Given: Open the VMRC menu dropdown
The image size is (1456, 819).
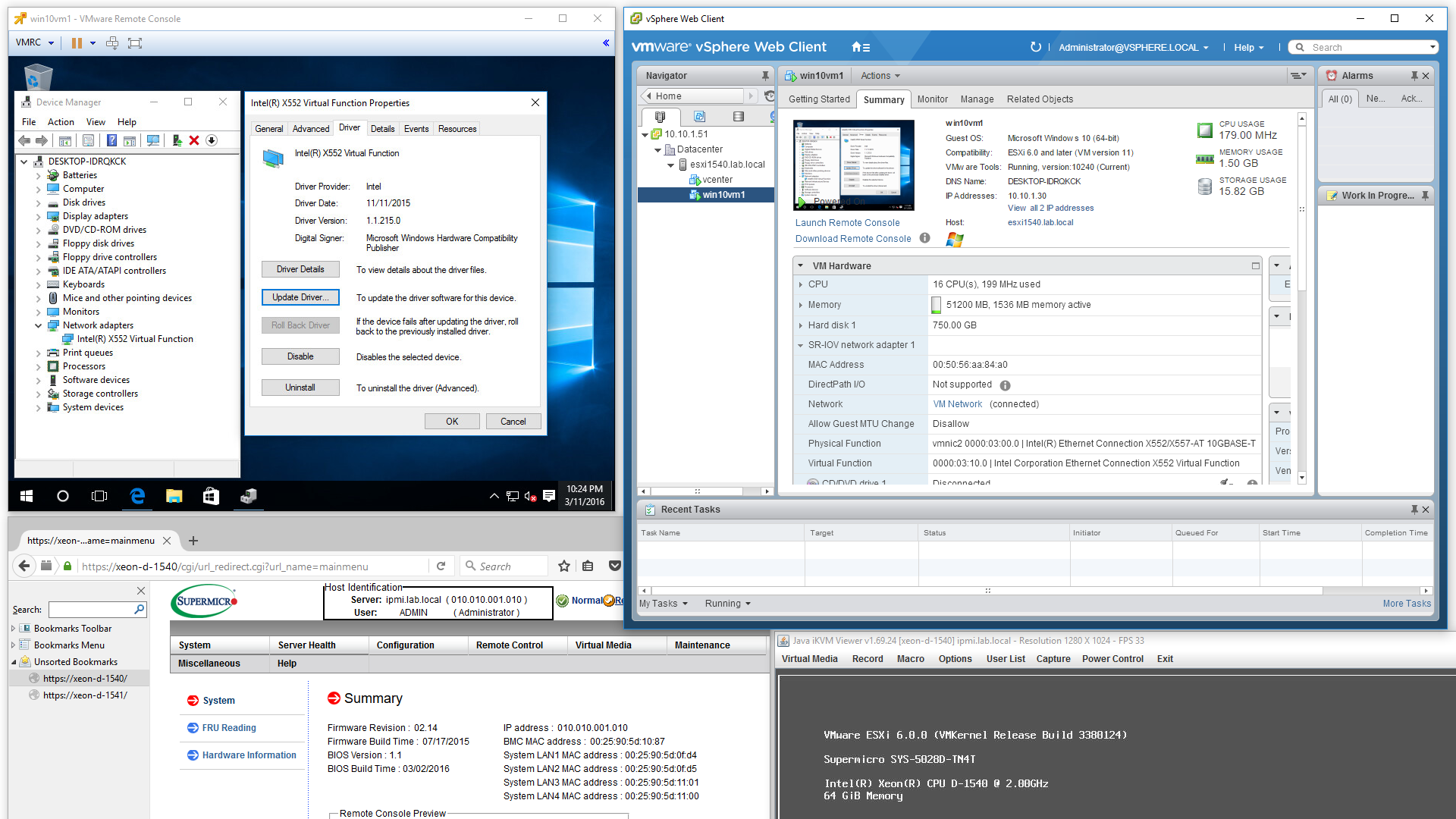Looking at the screenshot, I should click(x=35, y=42).
